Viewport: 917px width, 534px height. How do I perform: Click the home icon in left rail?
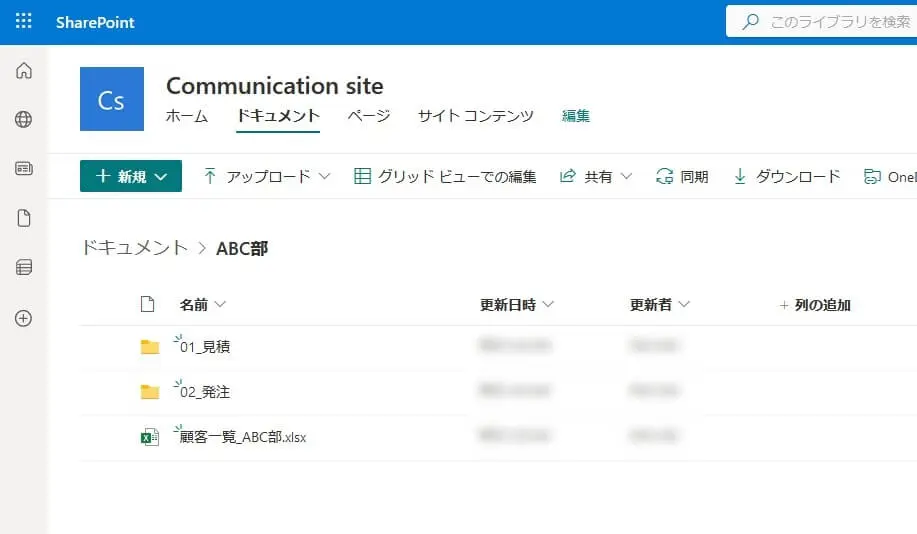tap(24, 71)
